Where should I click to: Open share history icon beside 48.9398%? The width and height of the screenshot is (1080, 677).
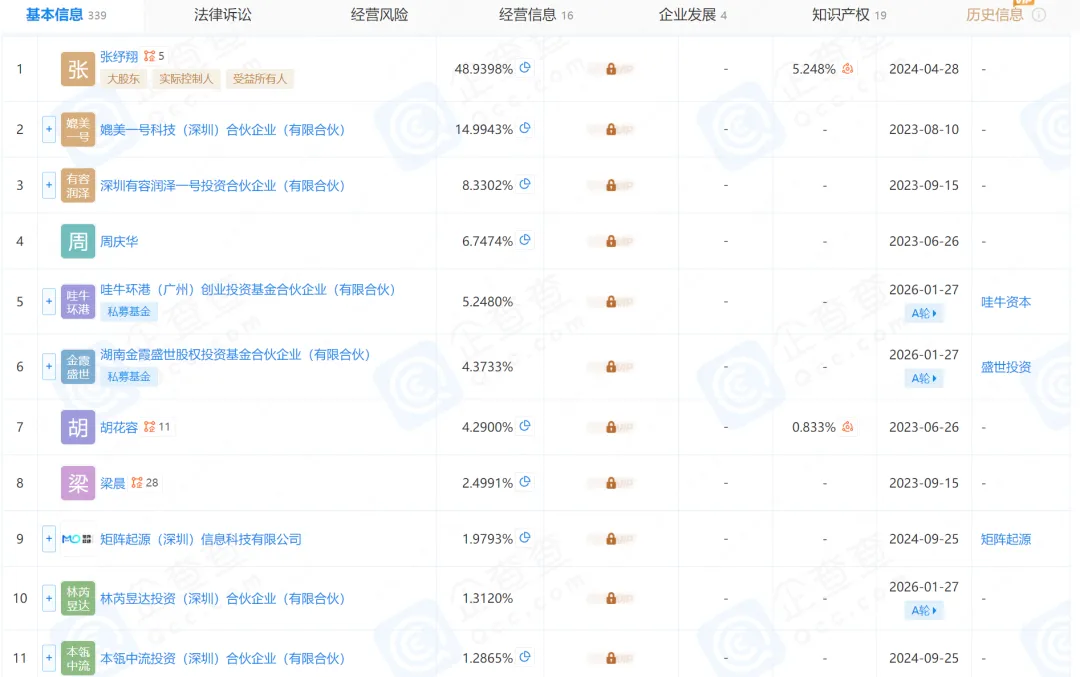point(525,67)
